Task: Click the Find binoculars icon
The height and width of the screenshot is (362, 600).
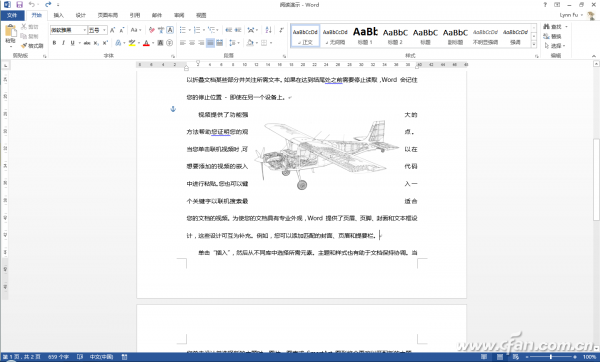Action: point(546,26)
